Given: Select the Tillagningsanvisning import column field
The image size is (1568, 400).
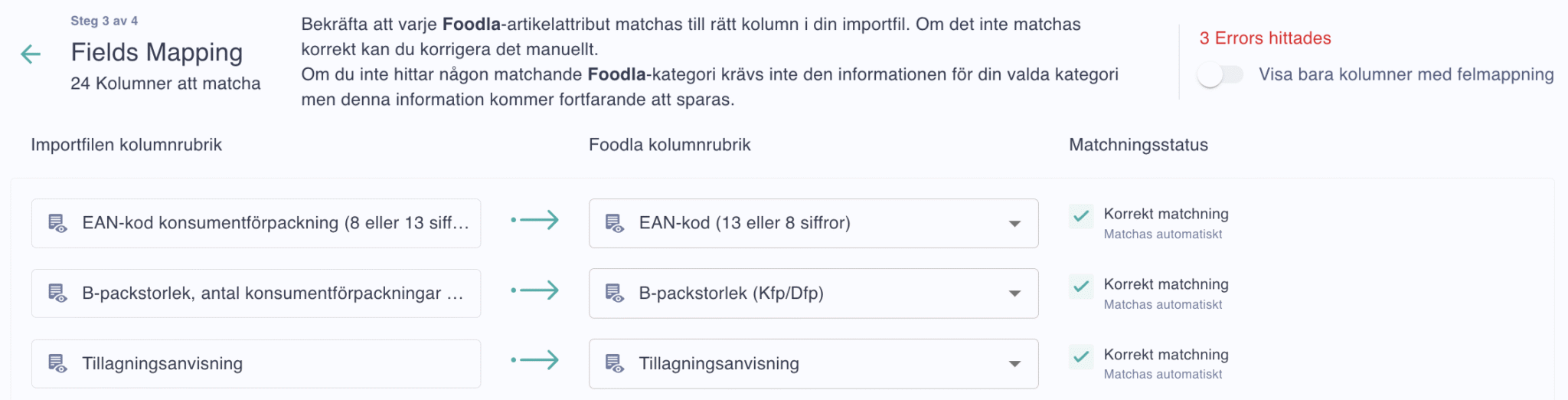Looking at the screenshot, I should tap(256, 363).
